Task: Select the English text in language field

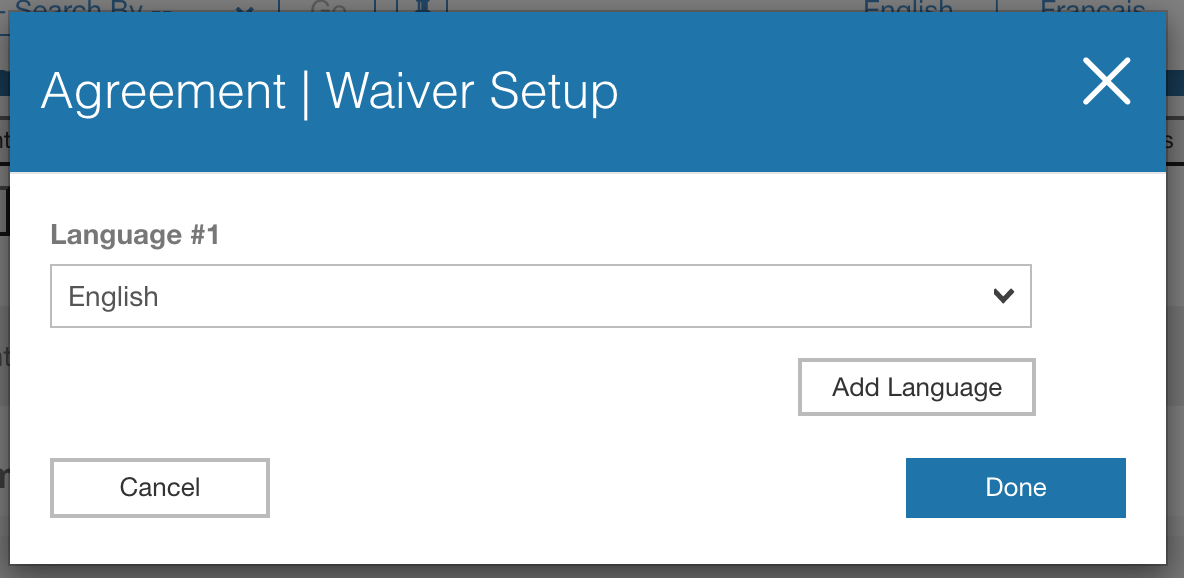Action: [x=113, y=297]
